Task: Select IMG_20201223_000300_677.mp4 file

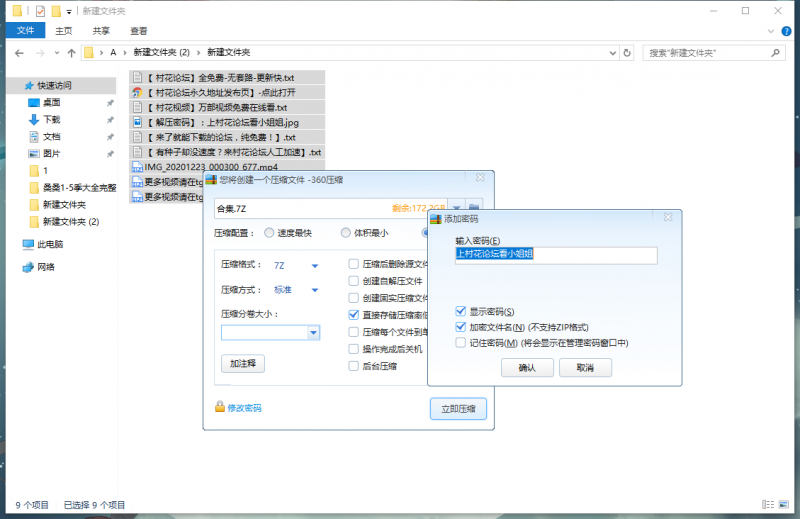Action: click(x=227, y=167)
